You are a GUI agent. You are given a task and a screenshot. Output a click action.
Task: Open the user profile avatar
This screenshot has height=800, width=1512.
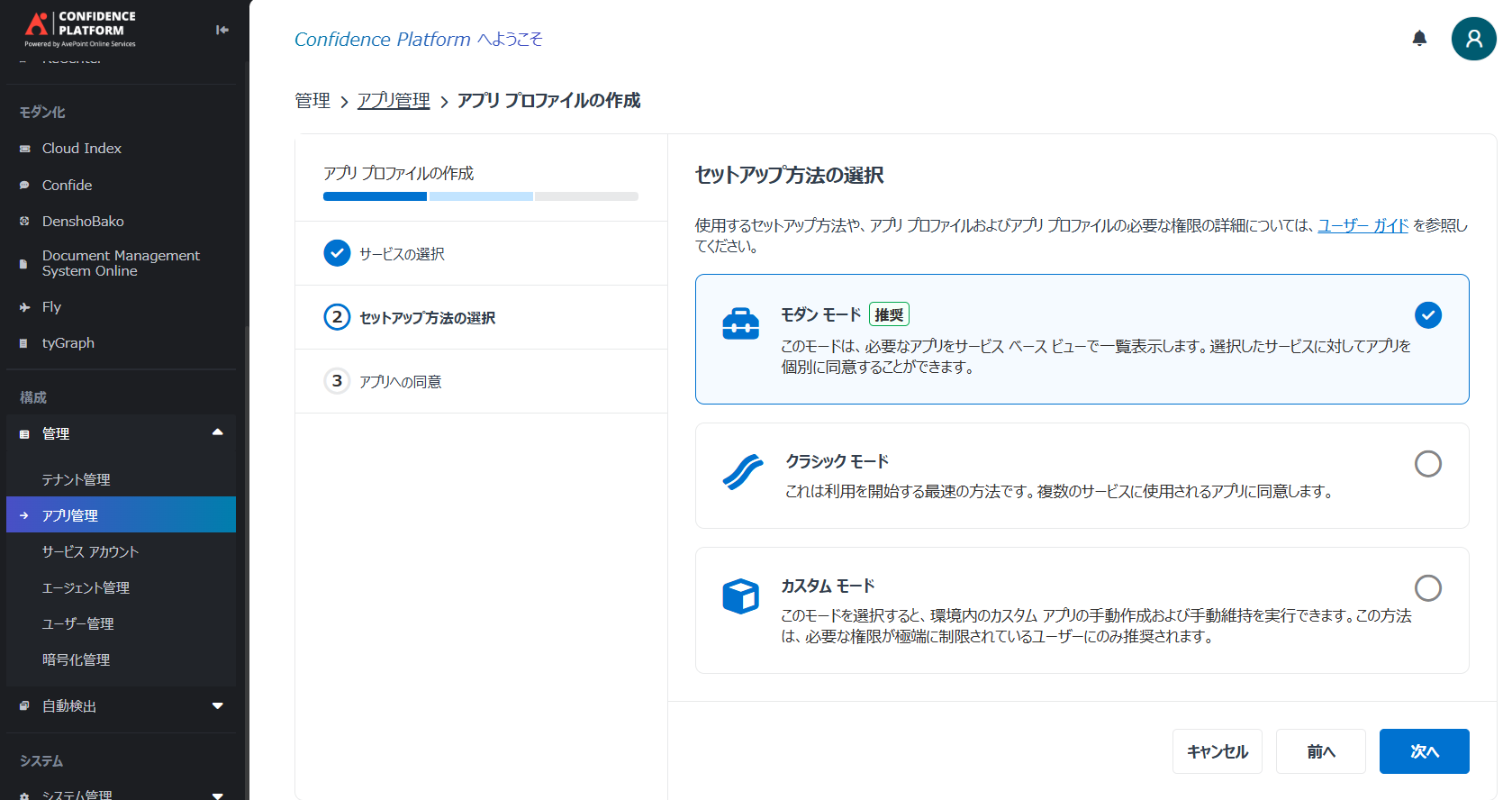point(1473,39)
